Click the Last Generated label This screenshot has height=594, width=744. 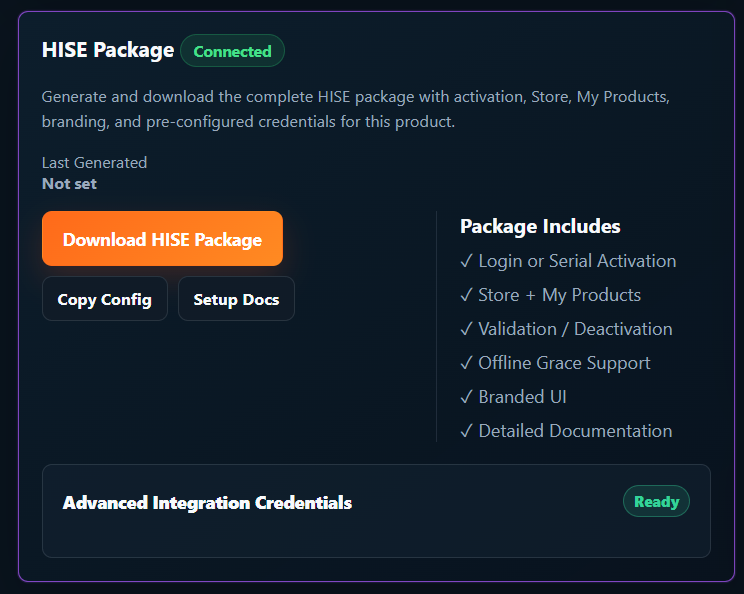[x=94, y=163]
